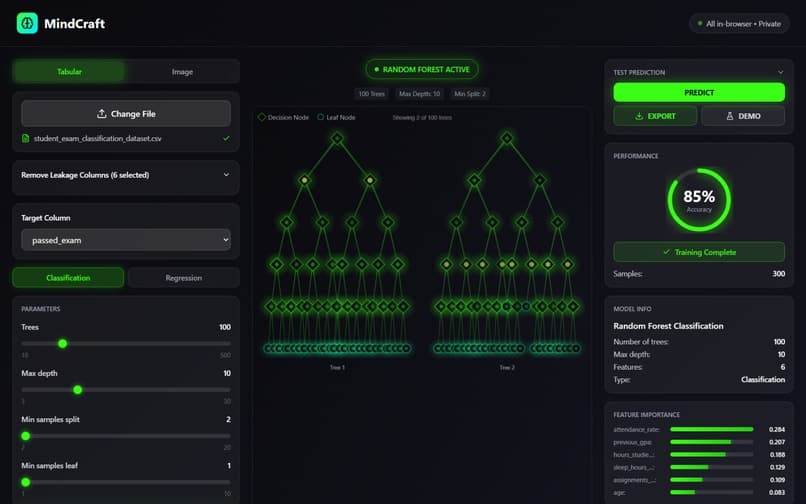Click the green checkmark next to dataset file
This screenshot has height=504, width=806.
click(226, 138)
